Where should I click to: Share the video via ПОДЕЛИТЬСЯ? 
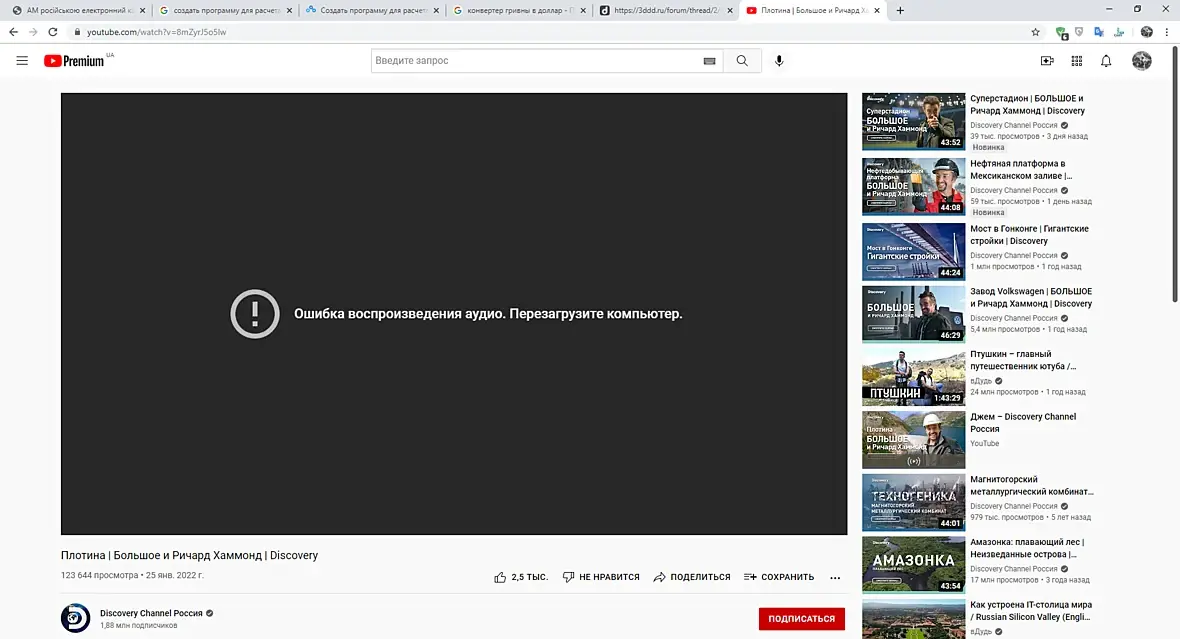[692, 577]
